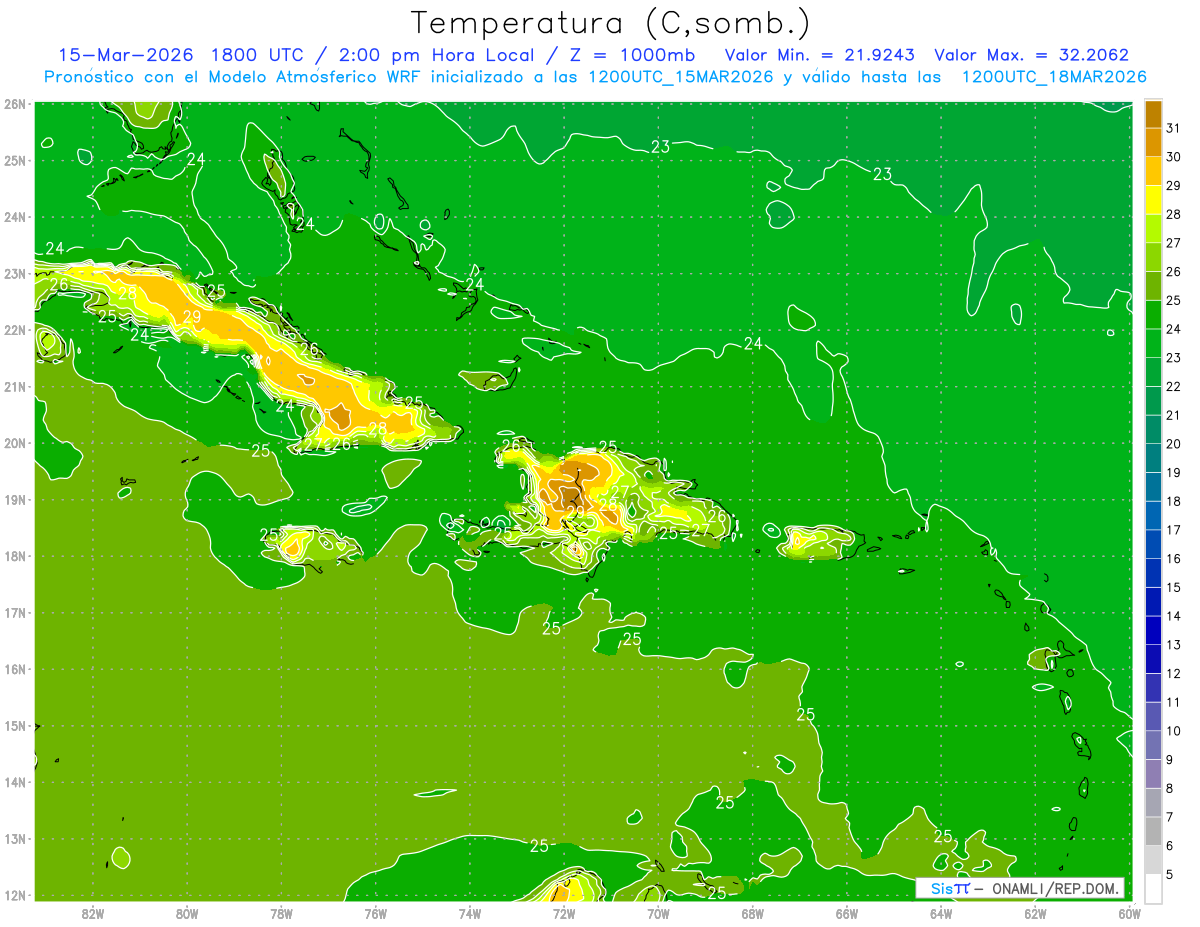Click the green legend band between 24 and 25
1200x927 pixels.
(x=1154, y=314)
